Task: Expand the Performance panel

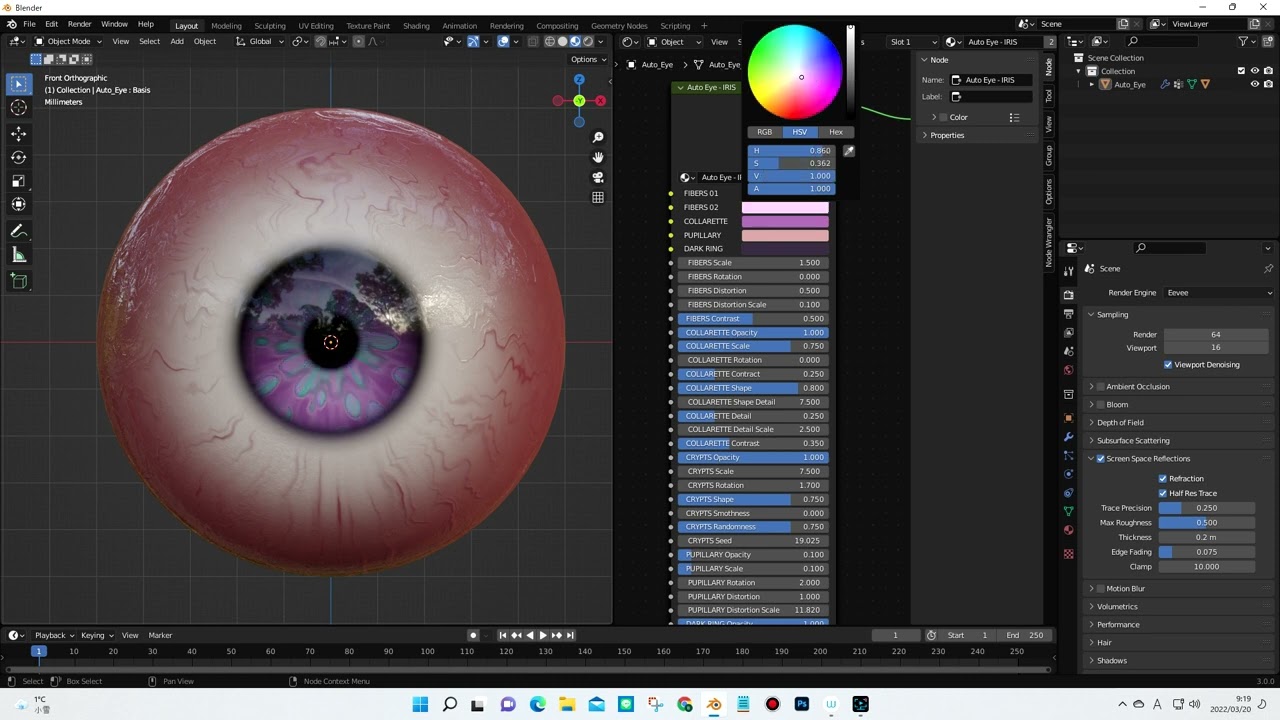Action: coord(1118,625)
